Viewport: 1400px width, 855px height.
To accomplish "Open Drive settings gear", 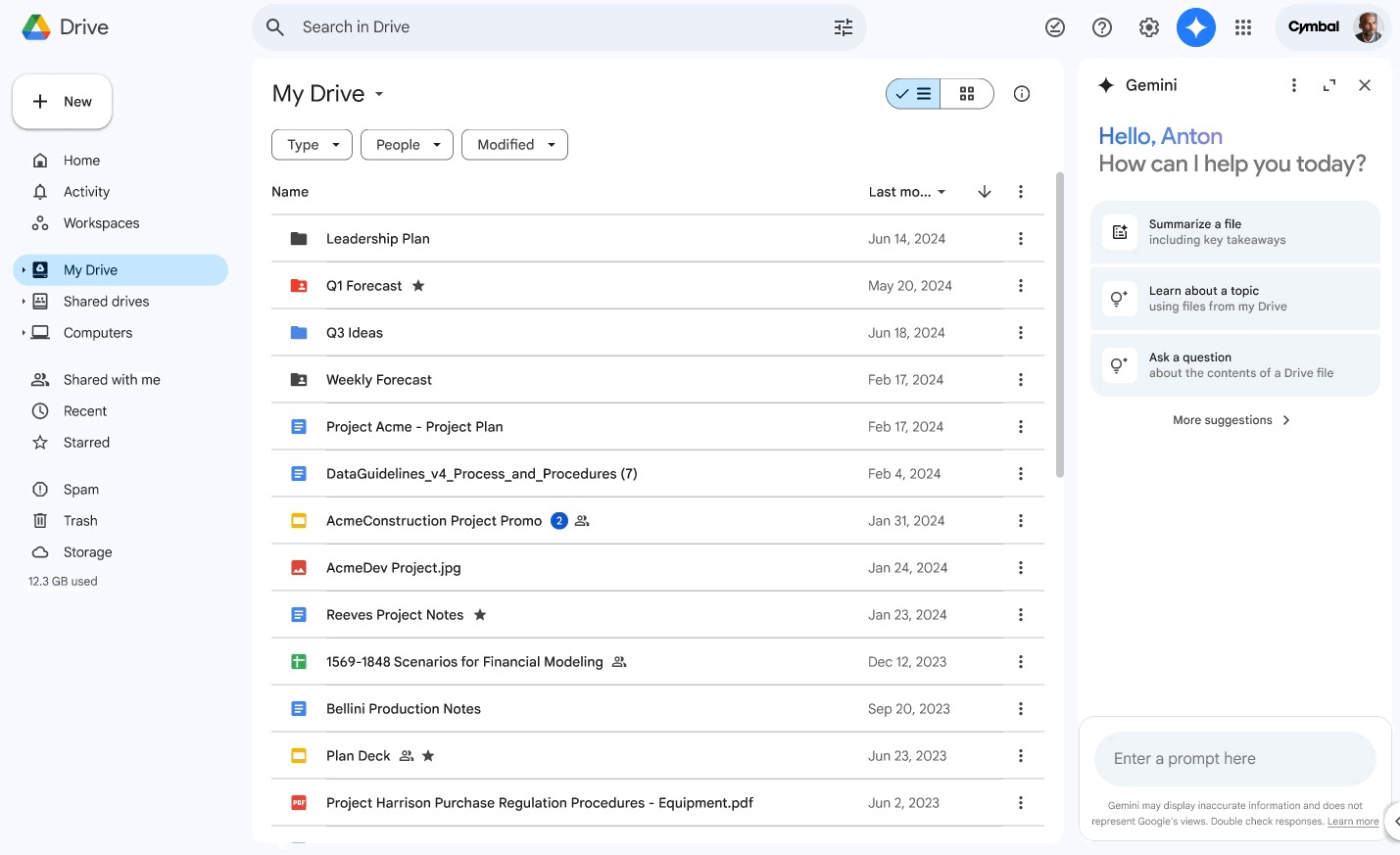I will point(1148,27).
